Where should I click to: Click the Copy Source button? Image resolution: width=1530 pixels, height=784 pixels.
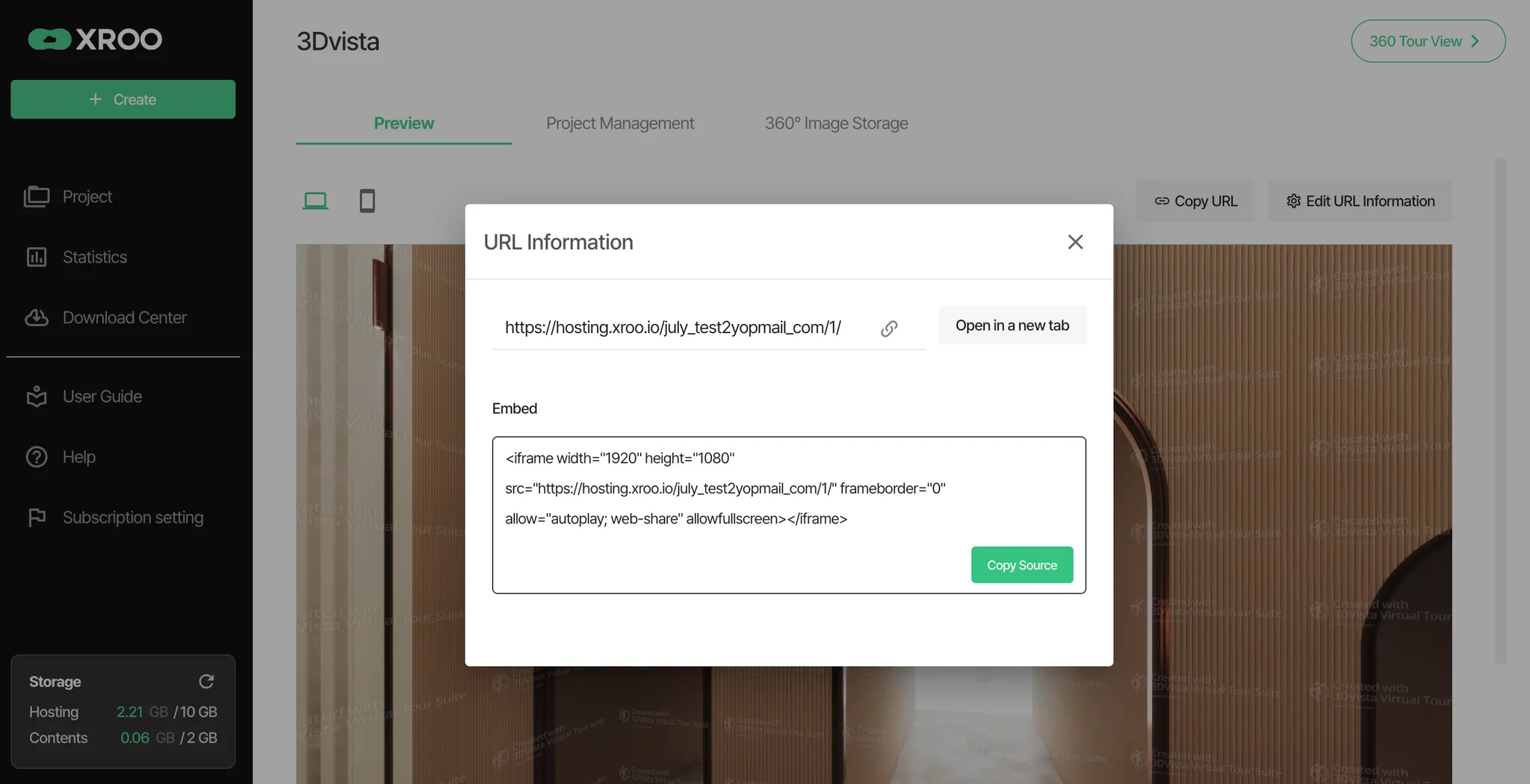[1022, 565]
